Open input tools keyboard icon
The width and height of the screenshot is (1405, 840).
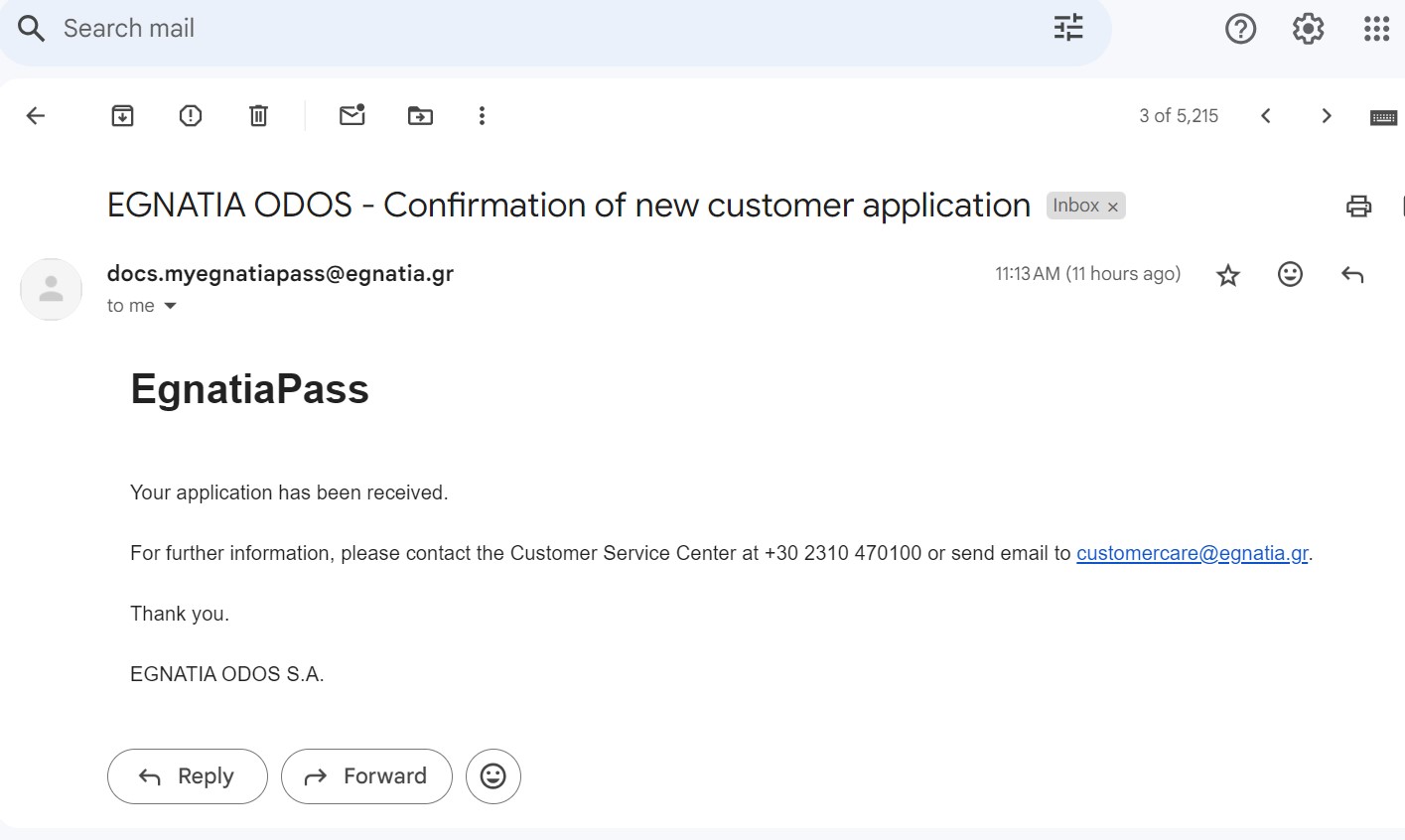click(x=1383, y=117)
